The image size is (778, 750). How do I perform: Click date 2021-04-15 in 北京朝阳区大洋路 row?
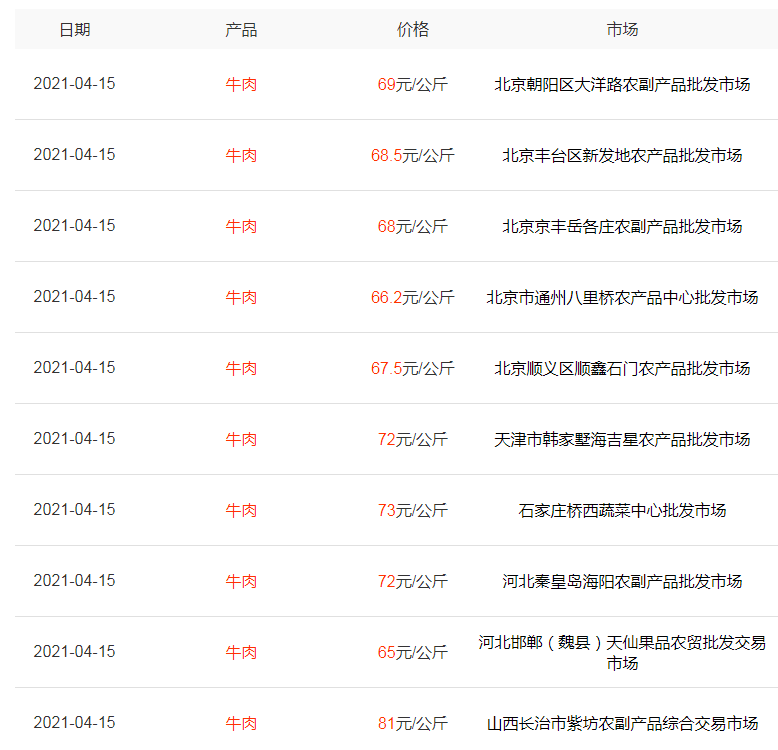coord(74,83)
